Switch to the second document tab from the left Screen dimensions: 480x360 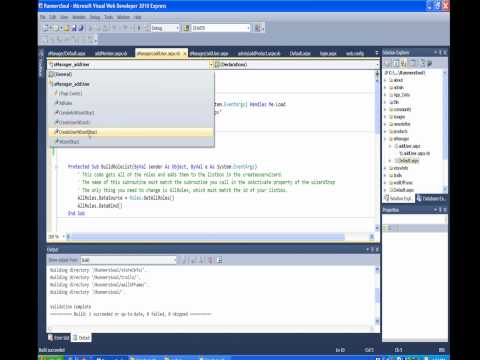[x=111, y=53]
